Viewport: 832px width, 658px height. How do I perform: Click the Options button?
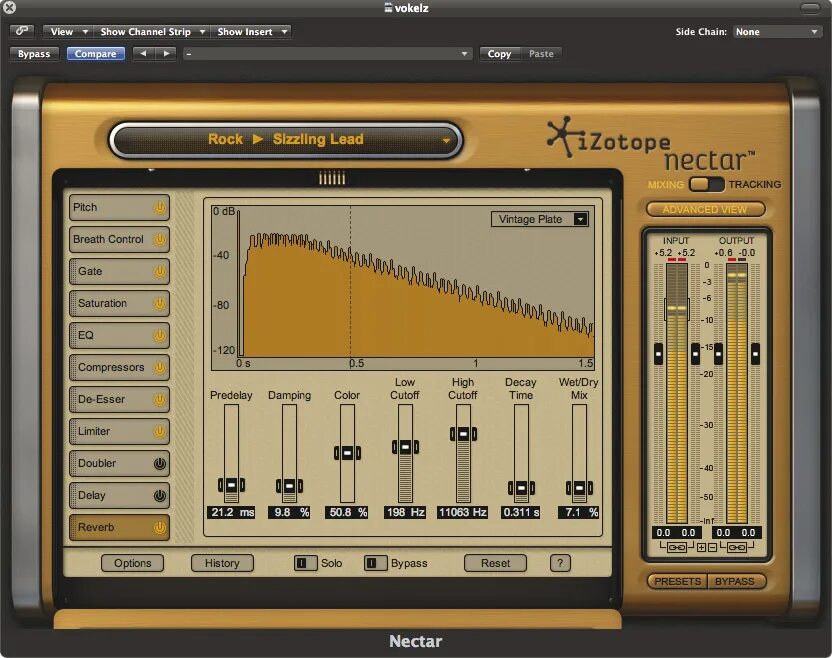(x=132, y=563)
